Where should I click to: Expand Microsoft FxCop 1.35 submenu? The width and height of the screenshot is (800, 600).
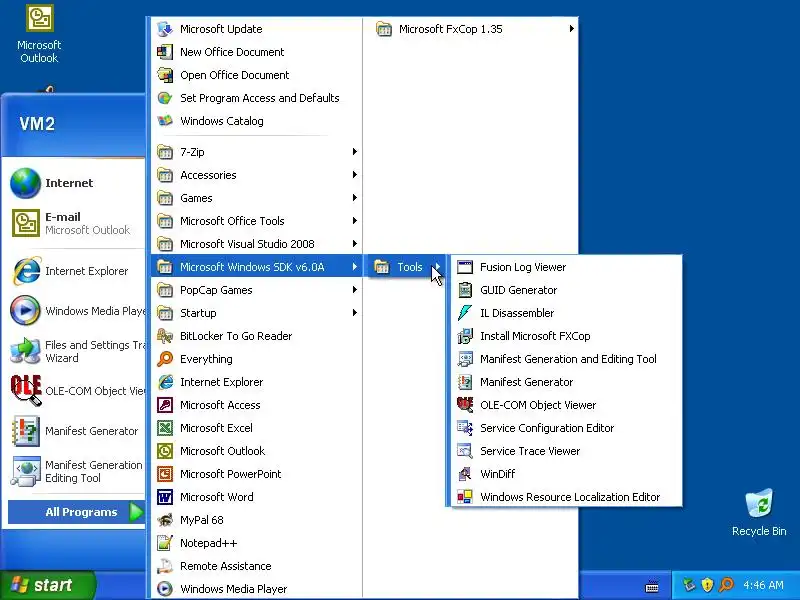(x=474, y=29)
